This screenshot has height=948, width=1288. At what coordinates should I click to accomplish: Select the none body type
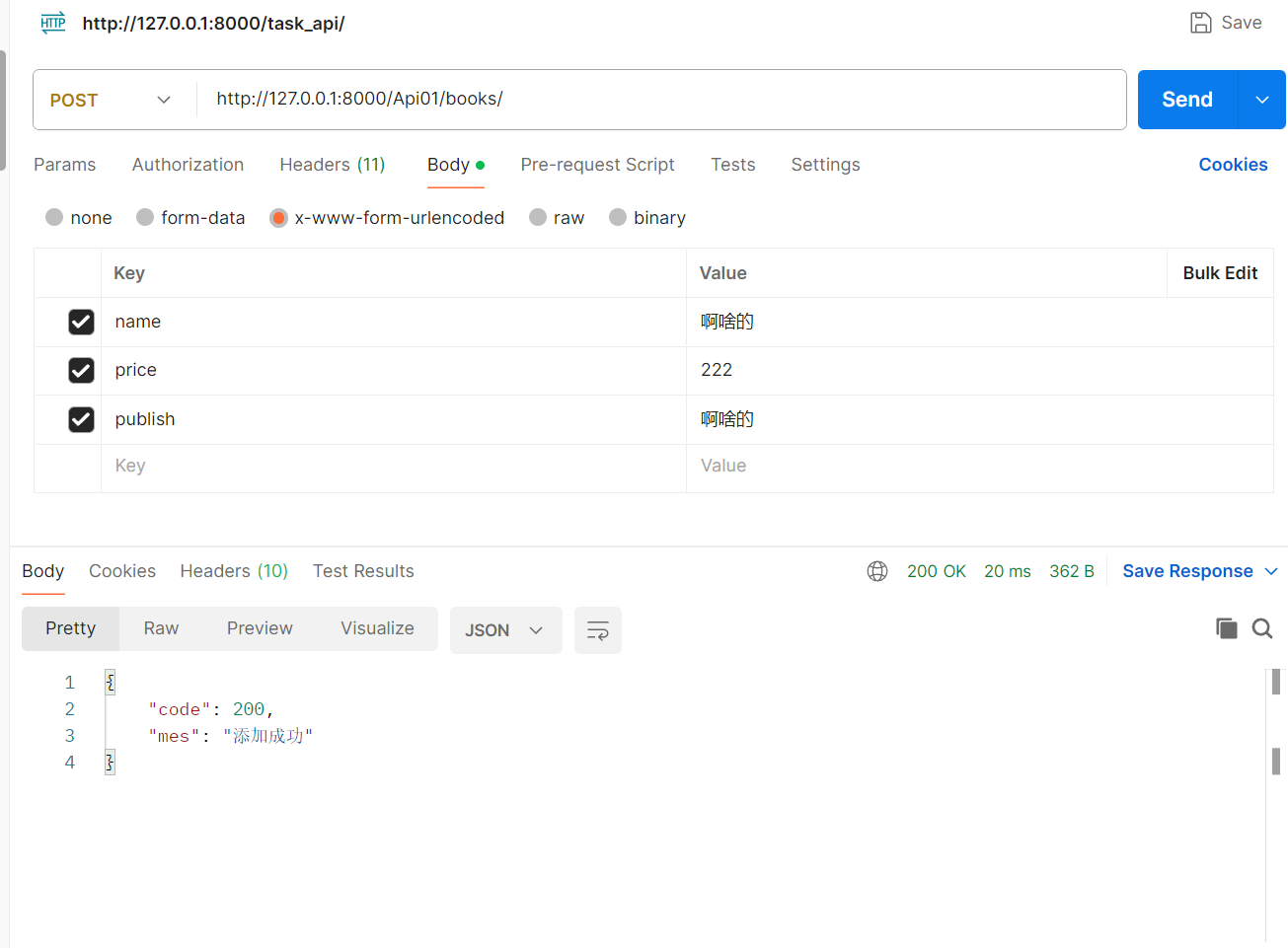[54, 217]
